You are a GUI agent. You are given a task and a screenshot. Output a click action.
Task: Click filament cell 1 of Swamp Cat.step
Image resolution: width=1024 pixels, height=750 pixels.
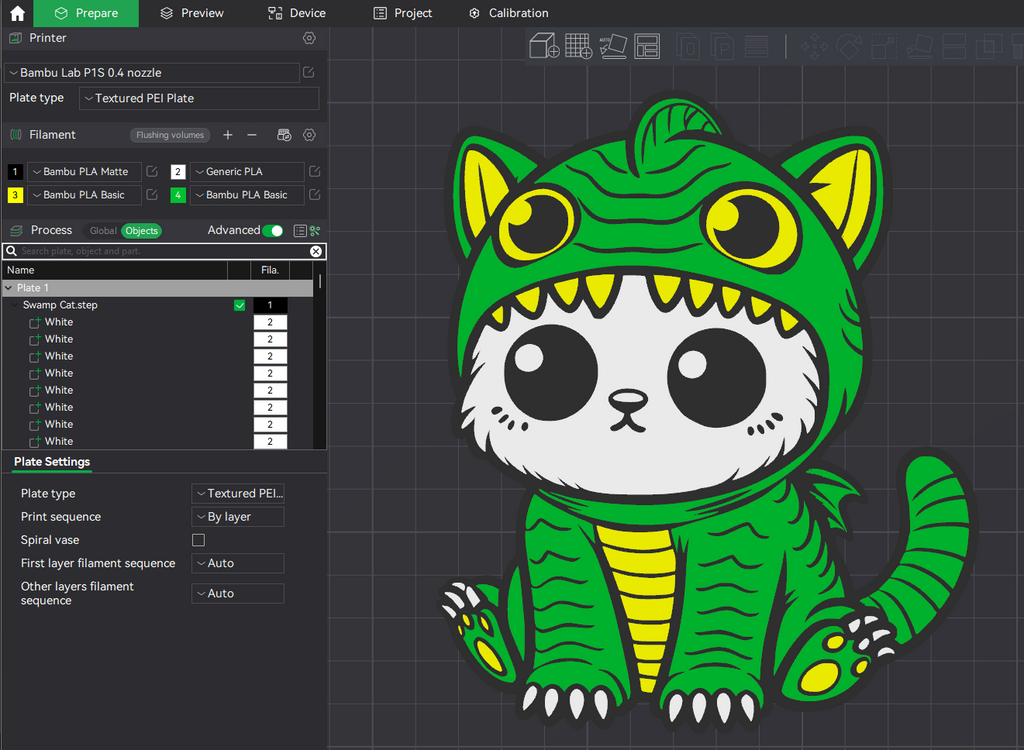[270, 305]
